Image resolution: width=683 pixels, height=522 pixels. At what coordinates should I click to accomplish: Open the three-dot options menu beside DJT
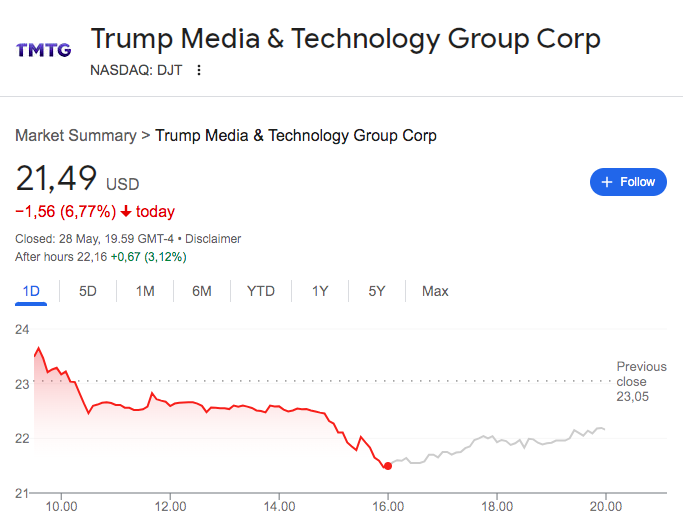coord(199,70)
